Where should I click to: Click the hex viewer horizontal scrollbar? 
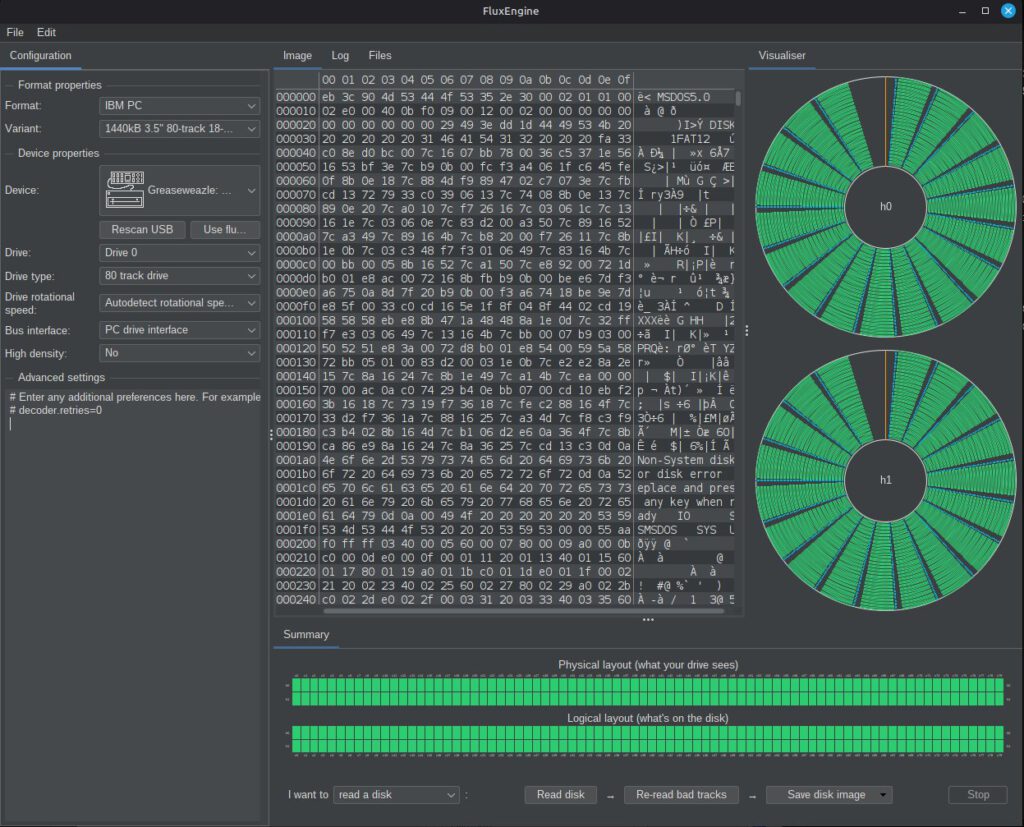pos(524,611)
